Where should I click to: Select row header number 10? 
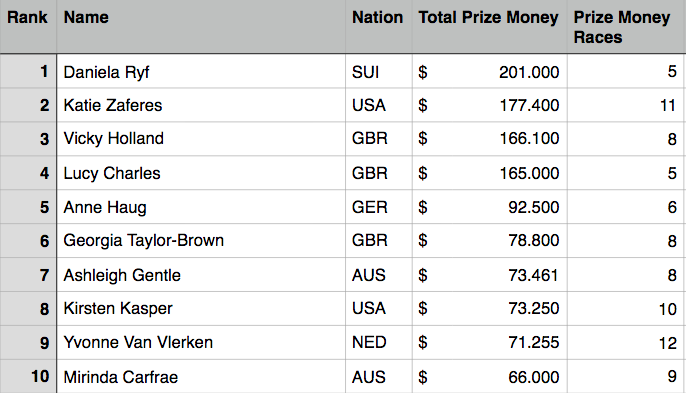point(28,376)
